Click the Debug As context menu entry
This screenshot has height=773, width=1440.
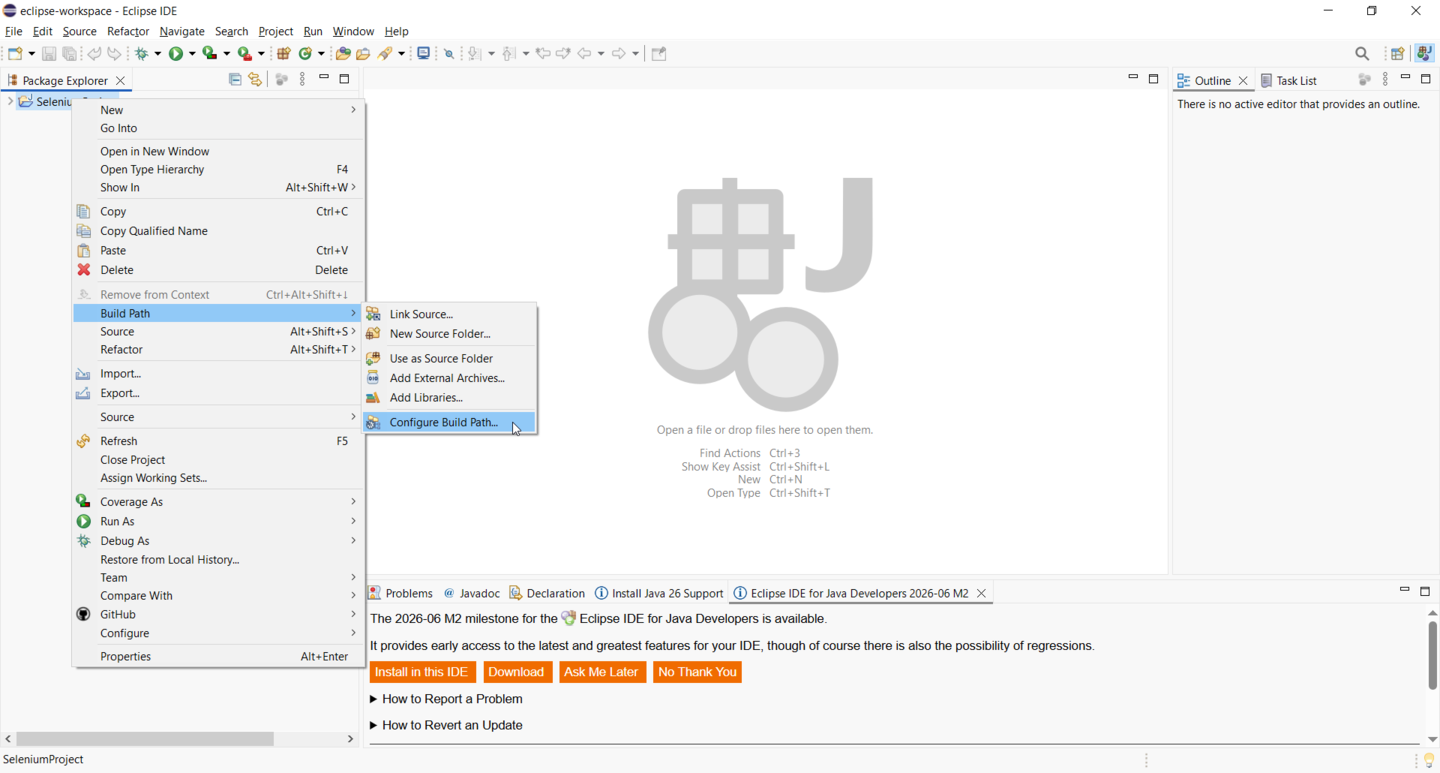[x=218, y=541]
